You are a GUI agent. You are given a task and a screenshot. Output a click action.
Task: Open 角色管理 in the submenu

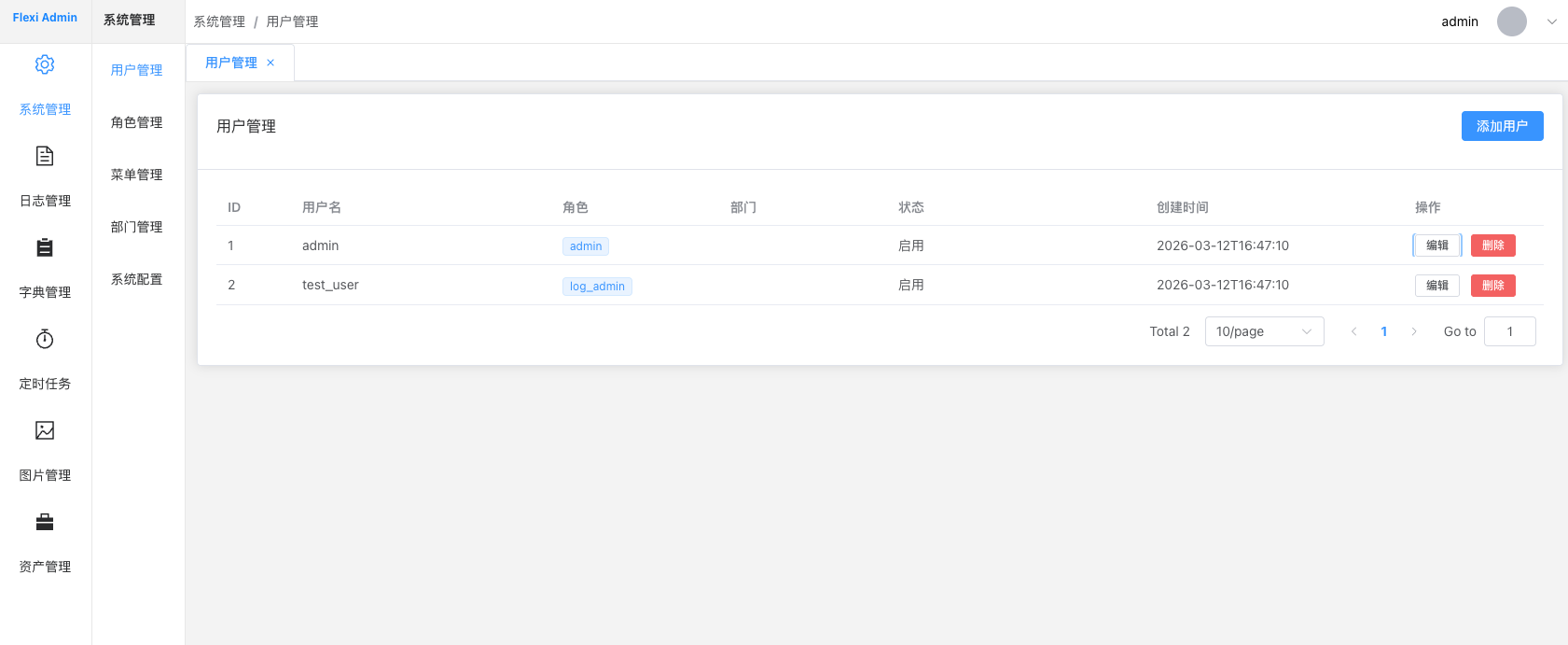pyautogui.click(x=137, y=122)
